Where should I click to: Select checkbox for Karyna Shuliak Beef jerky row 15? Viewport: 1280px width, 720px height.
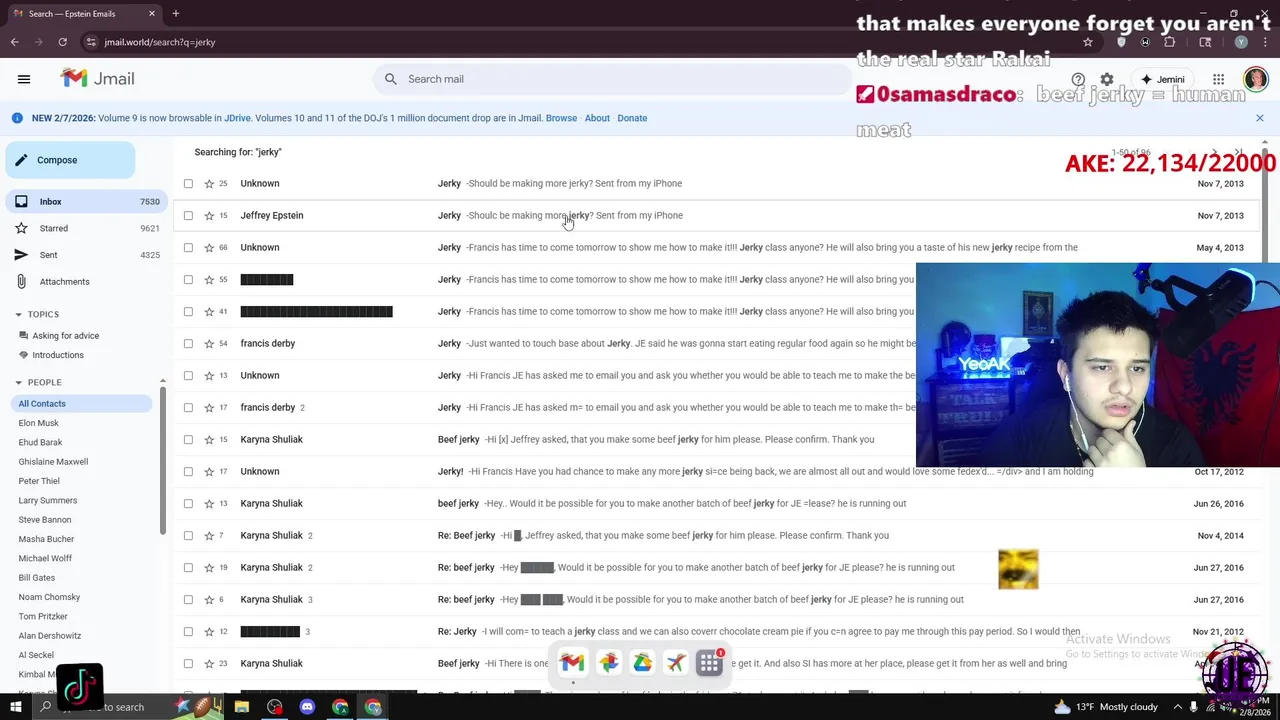(x=188, y=439)
